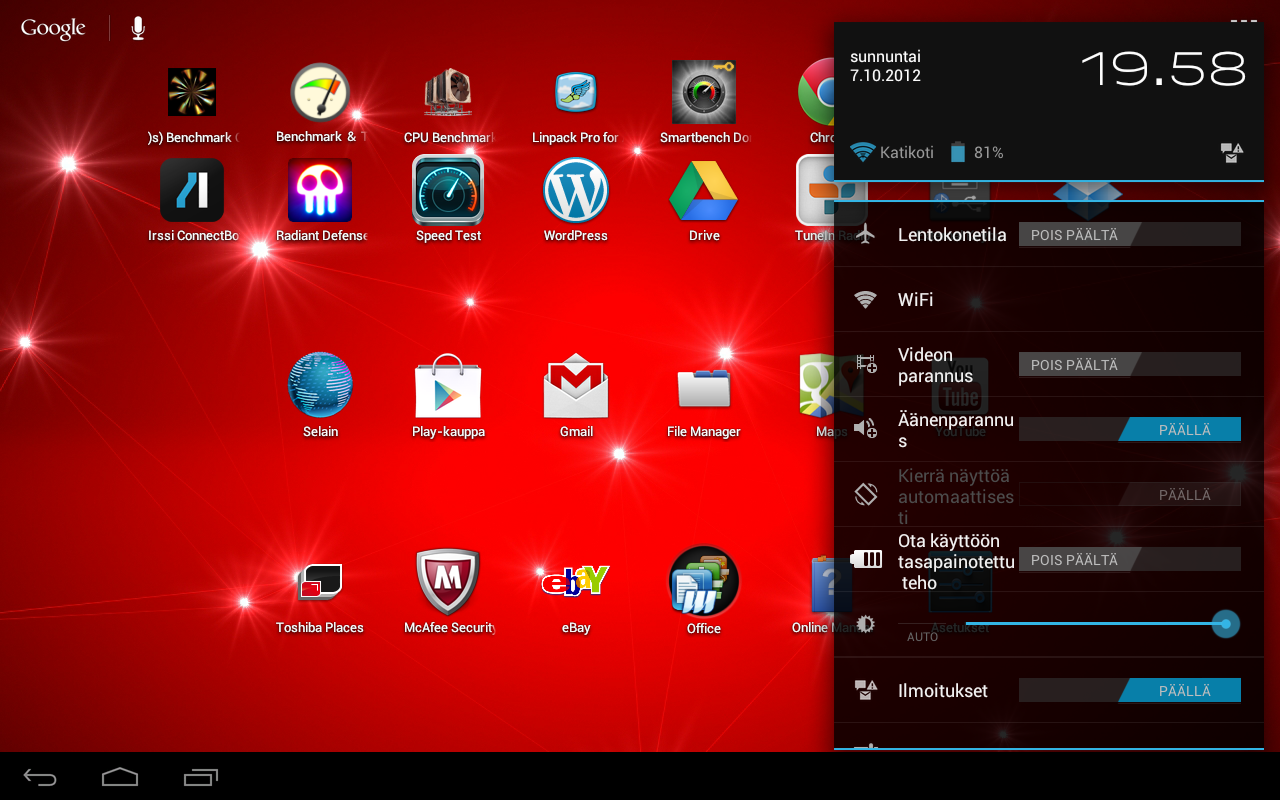This screenshot has width=1280, height=800.
Task: Open the WiFi settings row
Action: tap(1049, 299)
